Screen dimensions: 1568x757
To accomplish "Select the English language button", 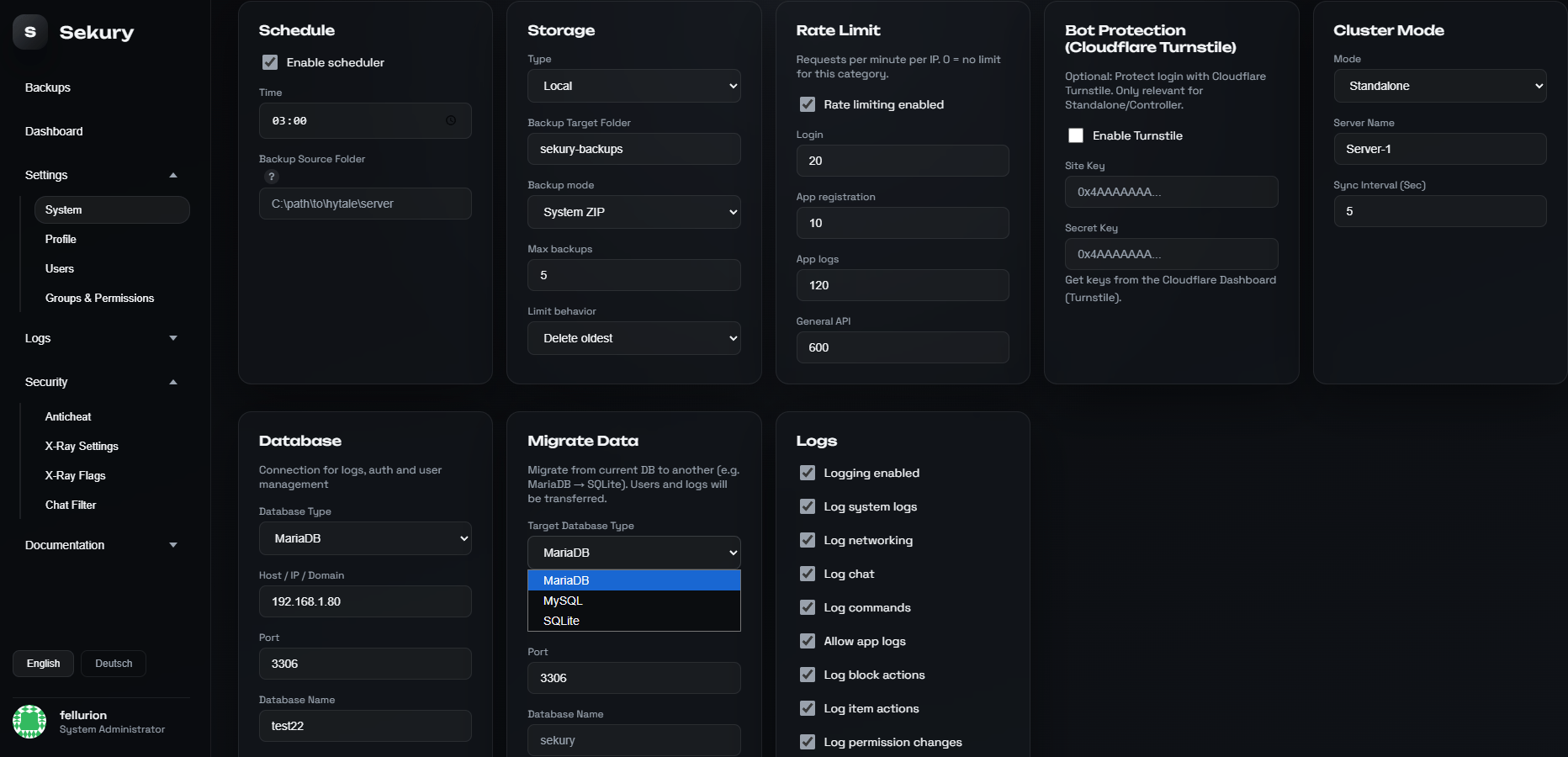I will pos(43,664).
